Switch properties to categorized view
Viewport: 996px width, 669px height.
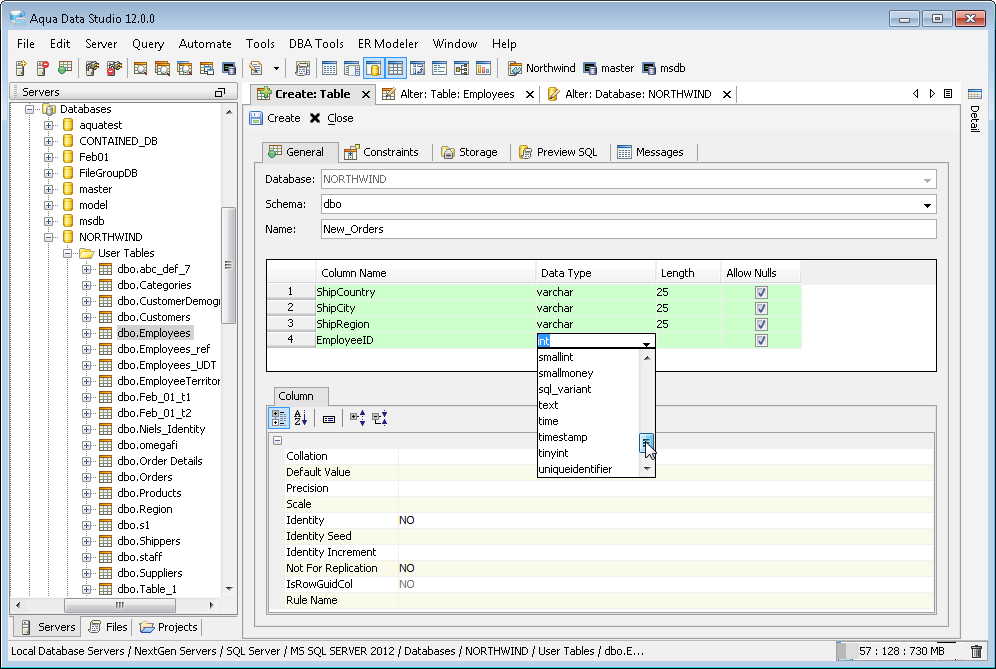(x=280, y=419)
